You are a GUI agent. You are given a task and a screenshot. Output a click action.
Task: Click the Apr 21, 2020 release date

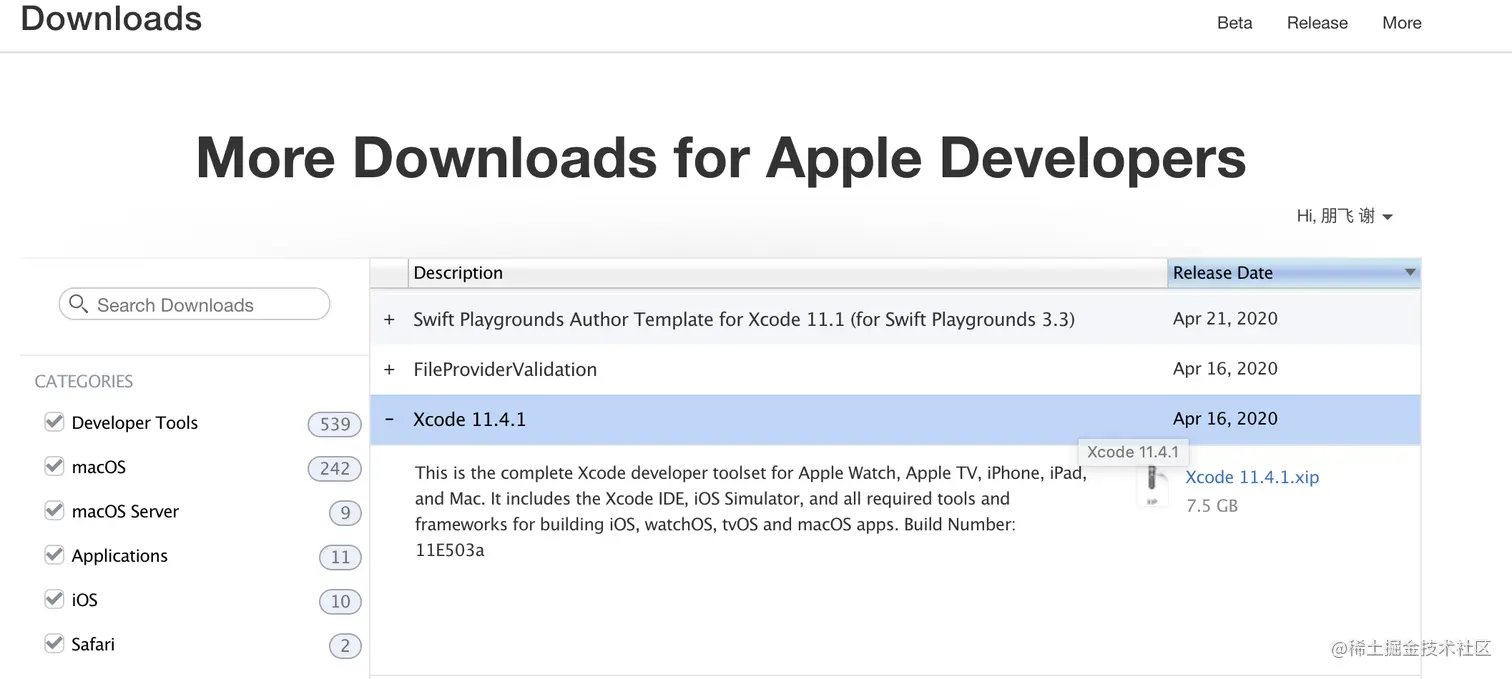point(1225,318)
